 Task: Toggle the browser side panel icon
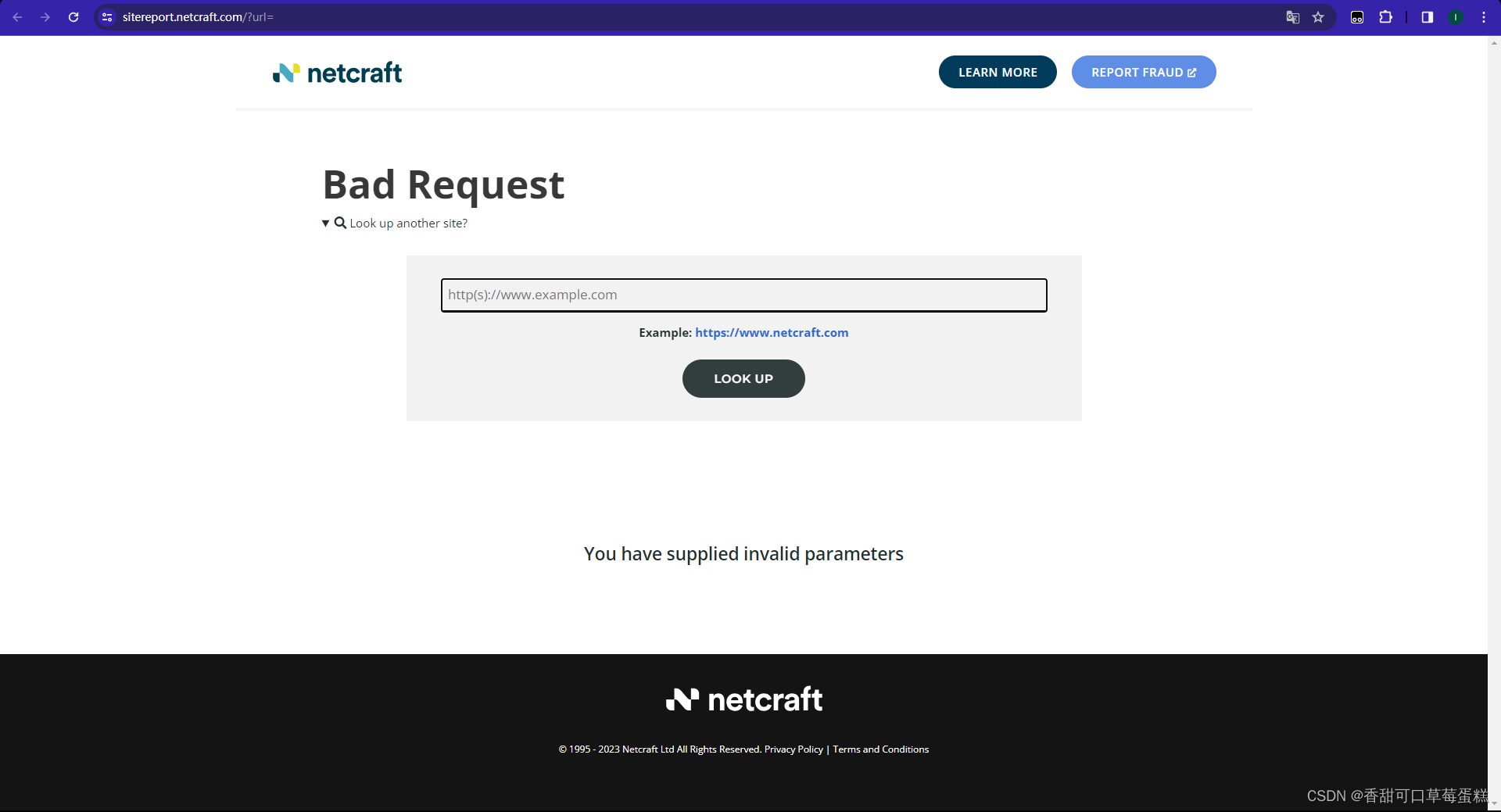pos(1427,17)
